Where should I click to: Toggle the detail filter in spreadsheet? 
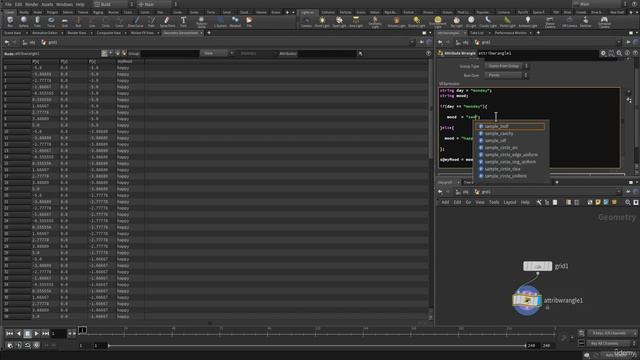click(x=124, y=53)
